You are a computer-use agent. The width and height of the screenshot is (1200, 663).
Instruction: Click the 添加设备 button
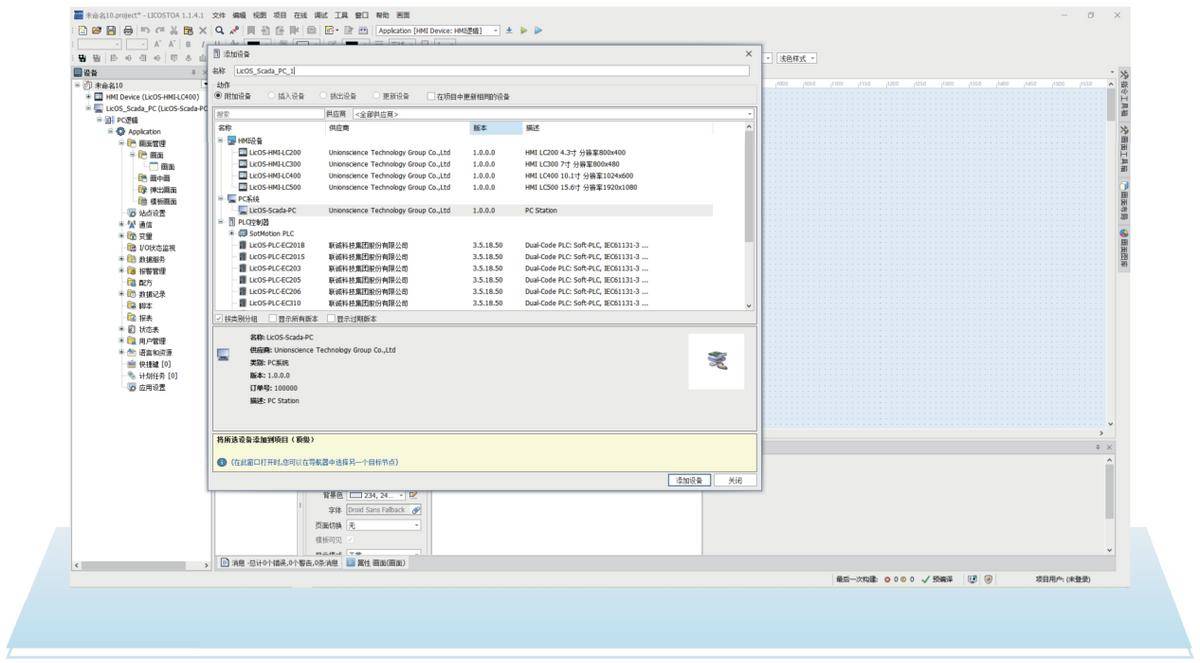(689, 481)
